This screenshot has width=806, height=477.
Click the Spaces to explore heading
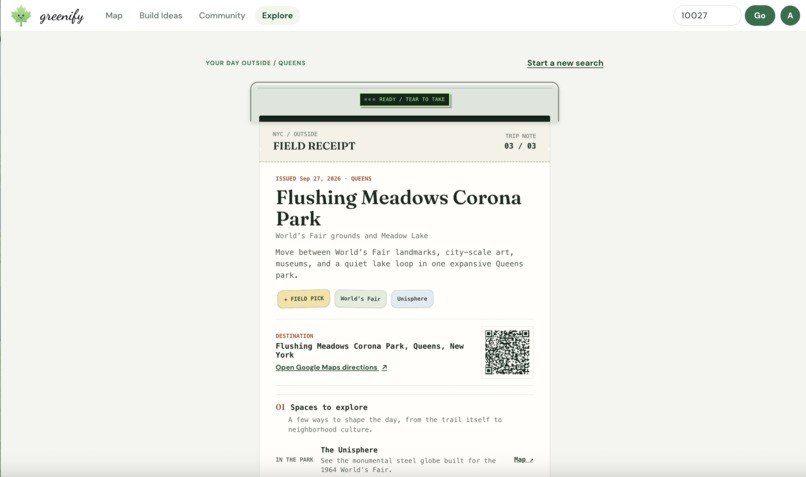(329, 407)
